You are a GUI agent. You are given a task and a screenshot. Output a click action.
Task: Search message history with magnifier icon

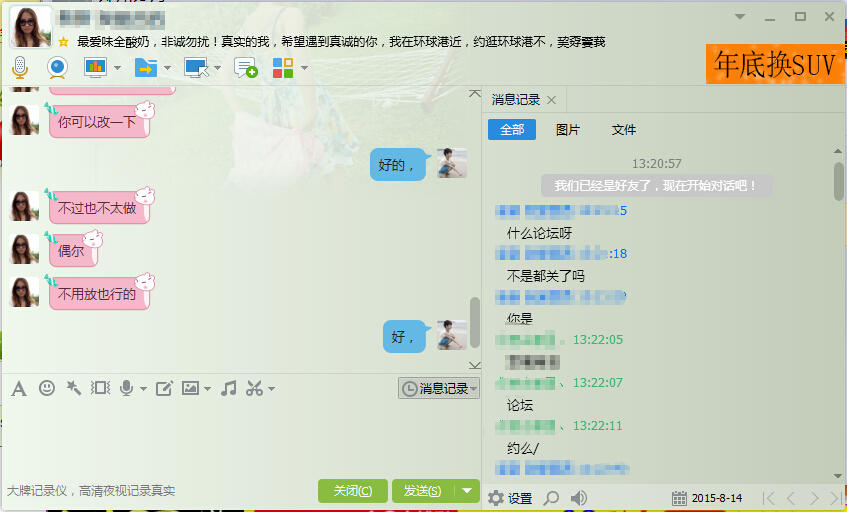(x=551, y=497)
